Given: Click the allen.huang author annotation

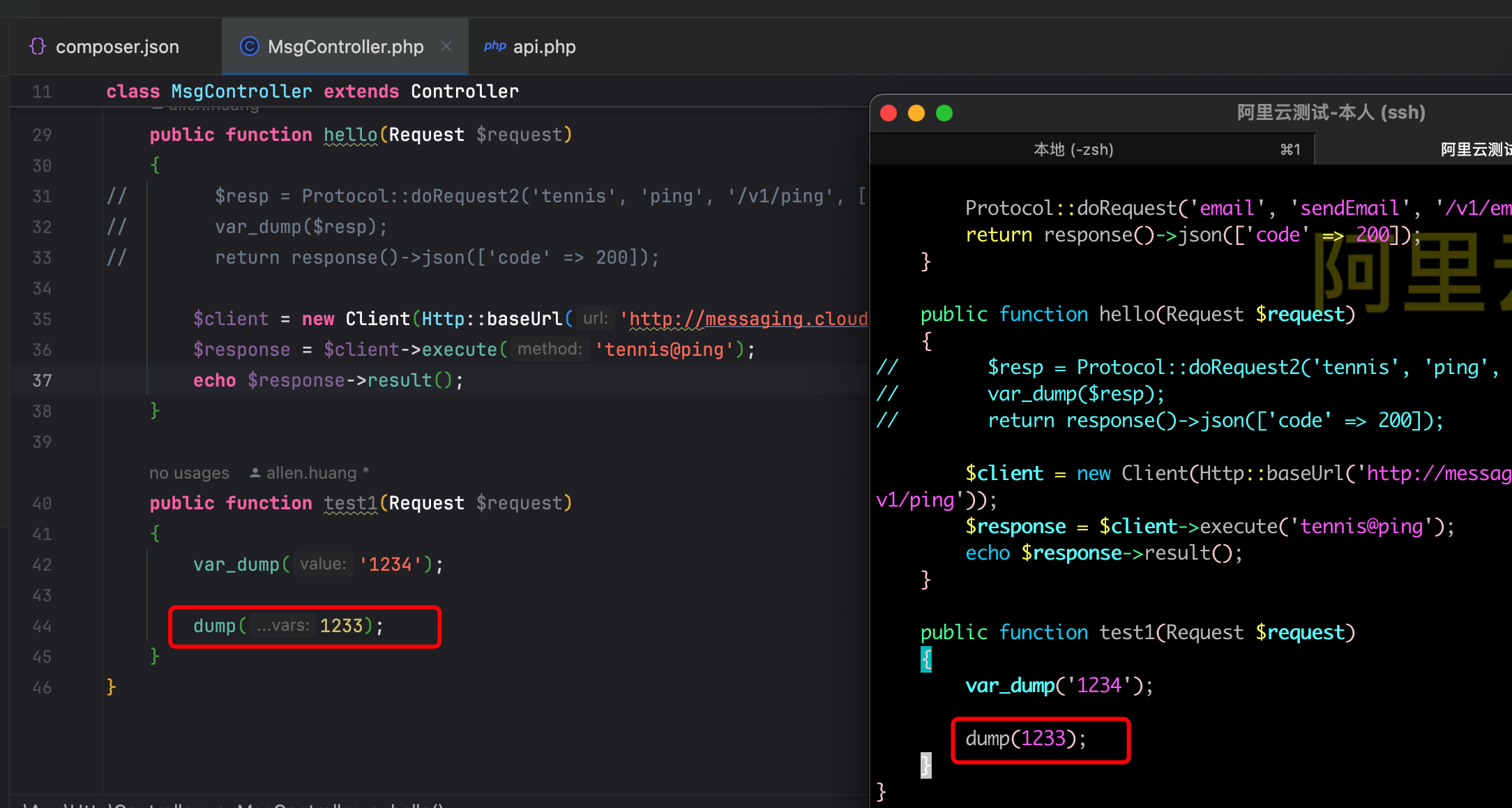Looking at the screenshot, I should tap(311, 473).
